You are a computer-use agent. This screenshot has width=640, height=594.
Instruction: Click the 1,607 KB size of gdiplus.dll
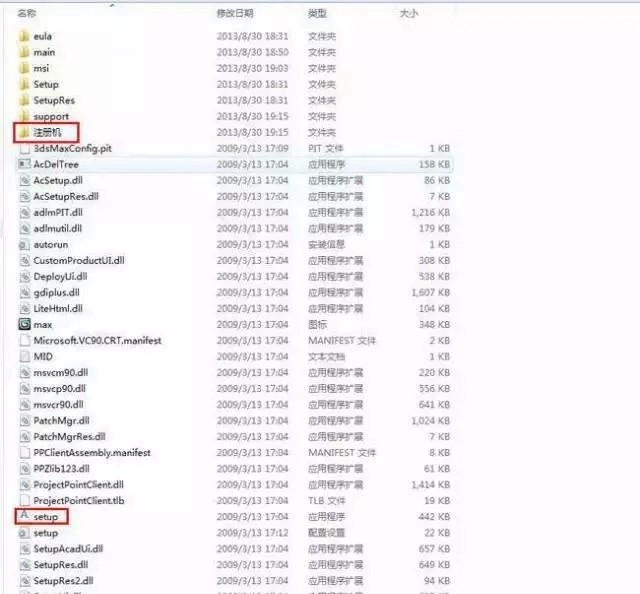pyautogui.click(x=431, y=293)
